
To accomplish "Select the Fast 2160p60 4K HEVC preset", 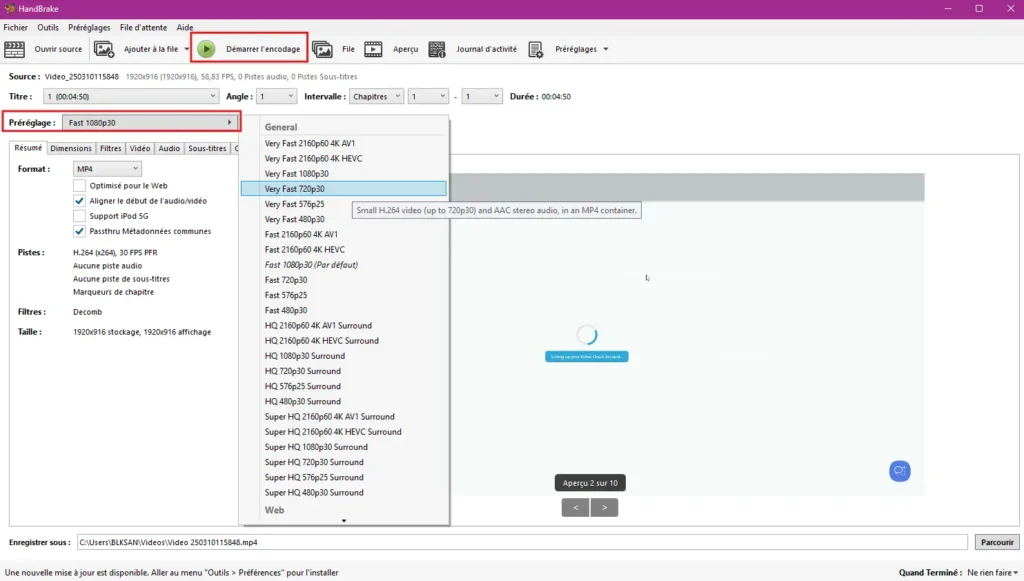I will tap(344, 249).
